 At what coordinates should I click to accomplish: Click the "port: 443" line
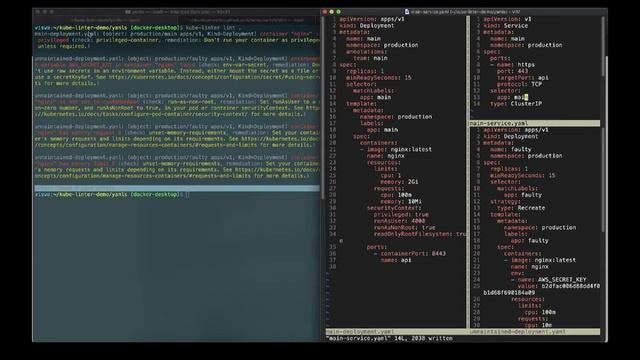point(512,71)
